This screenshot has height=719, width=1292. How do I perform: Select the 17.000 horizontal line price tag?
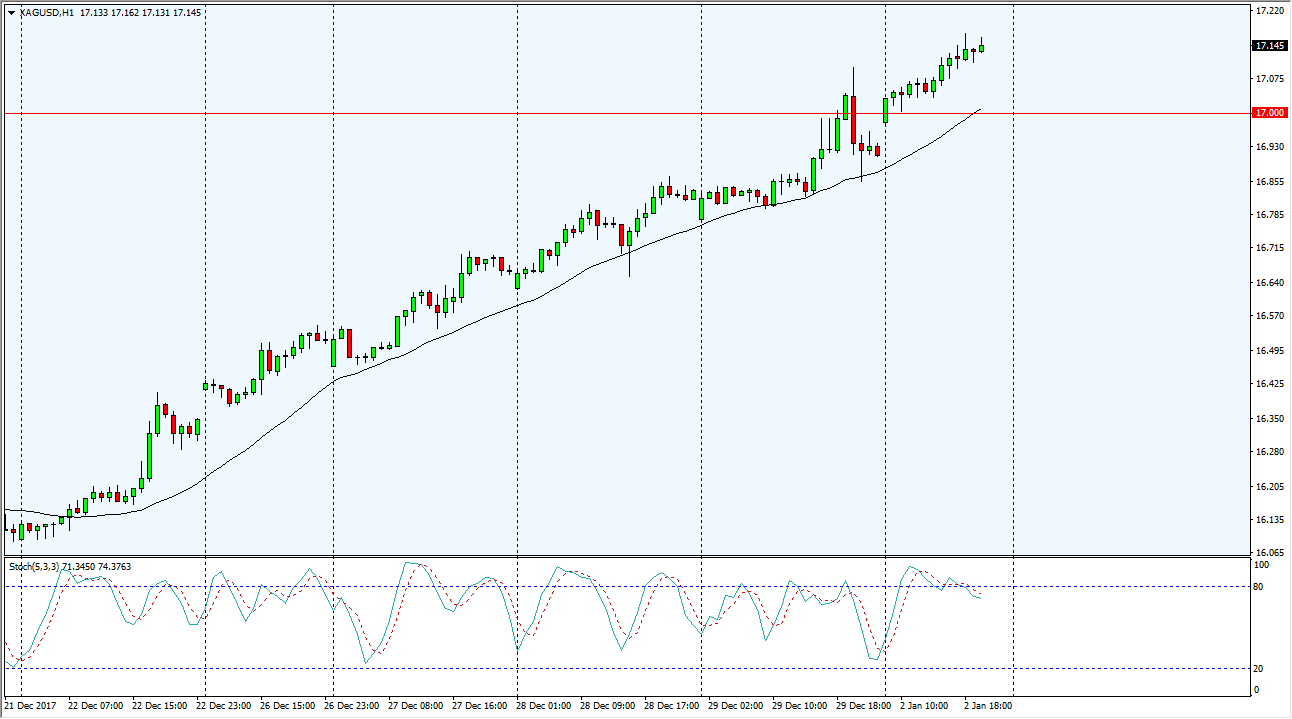(1269, 113)
